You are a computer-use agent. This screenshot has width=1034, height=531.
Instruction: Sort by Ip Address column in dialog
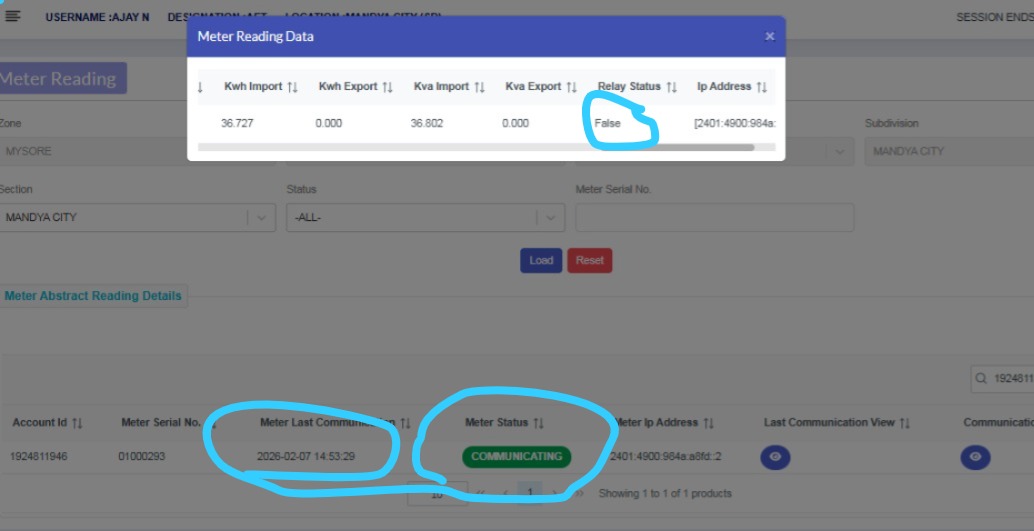(x=732, y=86)
